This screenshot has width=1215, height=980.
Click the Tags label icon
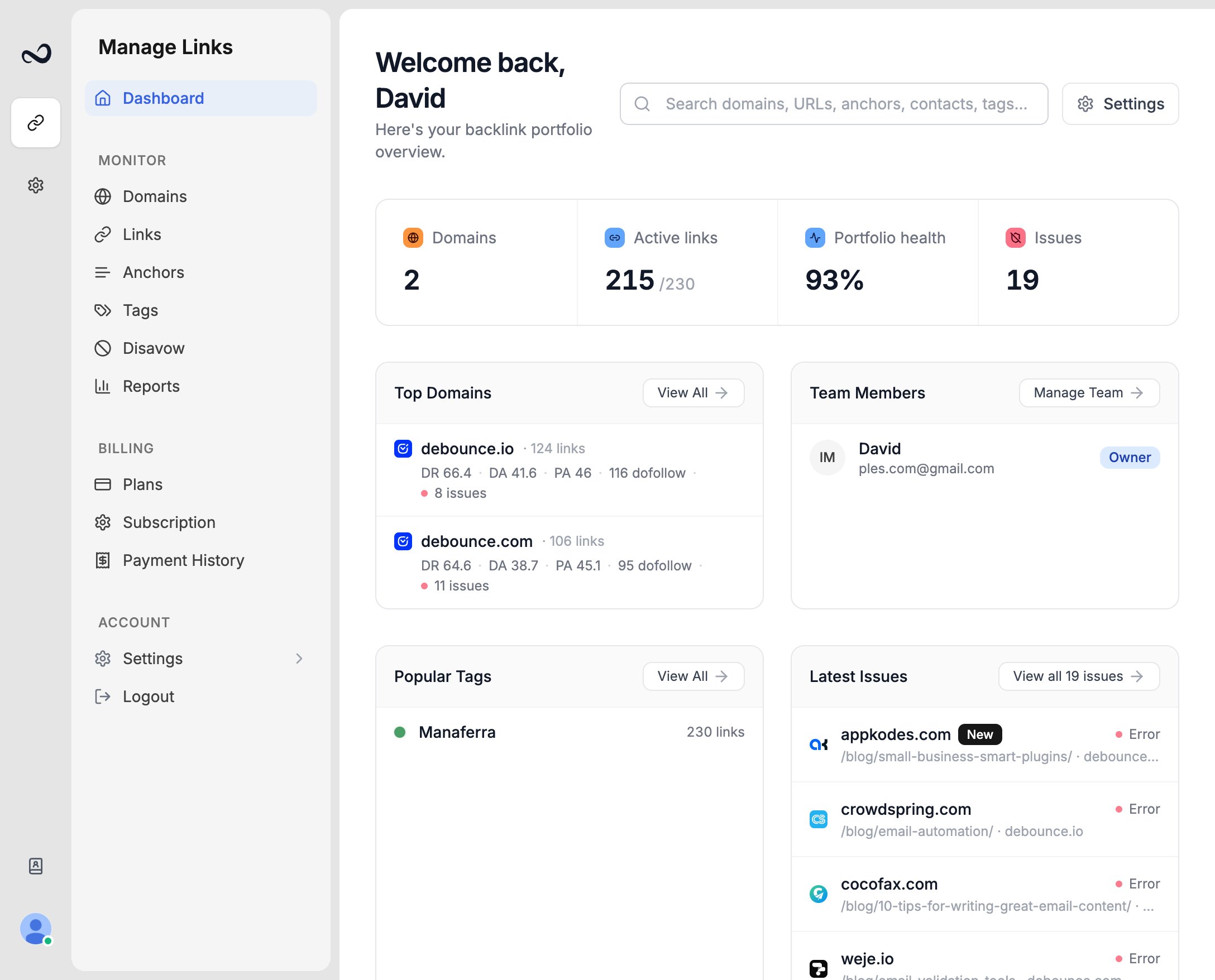(103, 310)
